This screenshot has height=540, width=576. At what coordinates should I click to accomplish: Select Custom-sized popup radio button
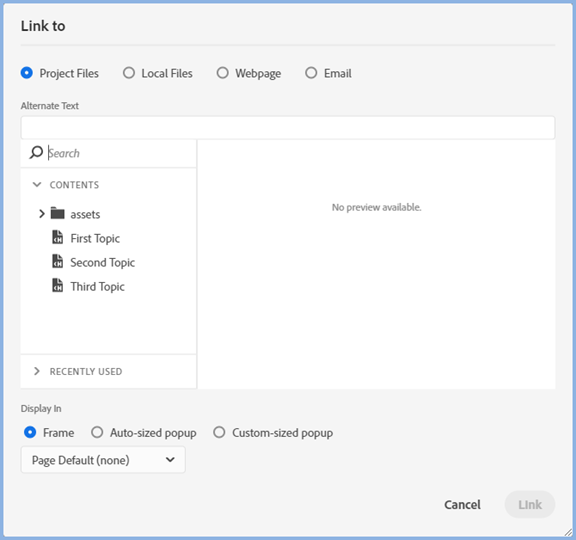click(219, 432)
